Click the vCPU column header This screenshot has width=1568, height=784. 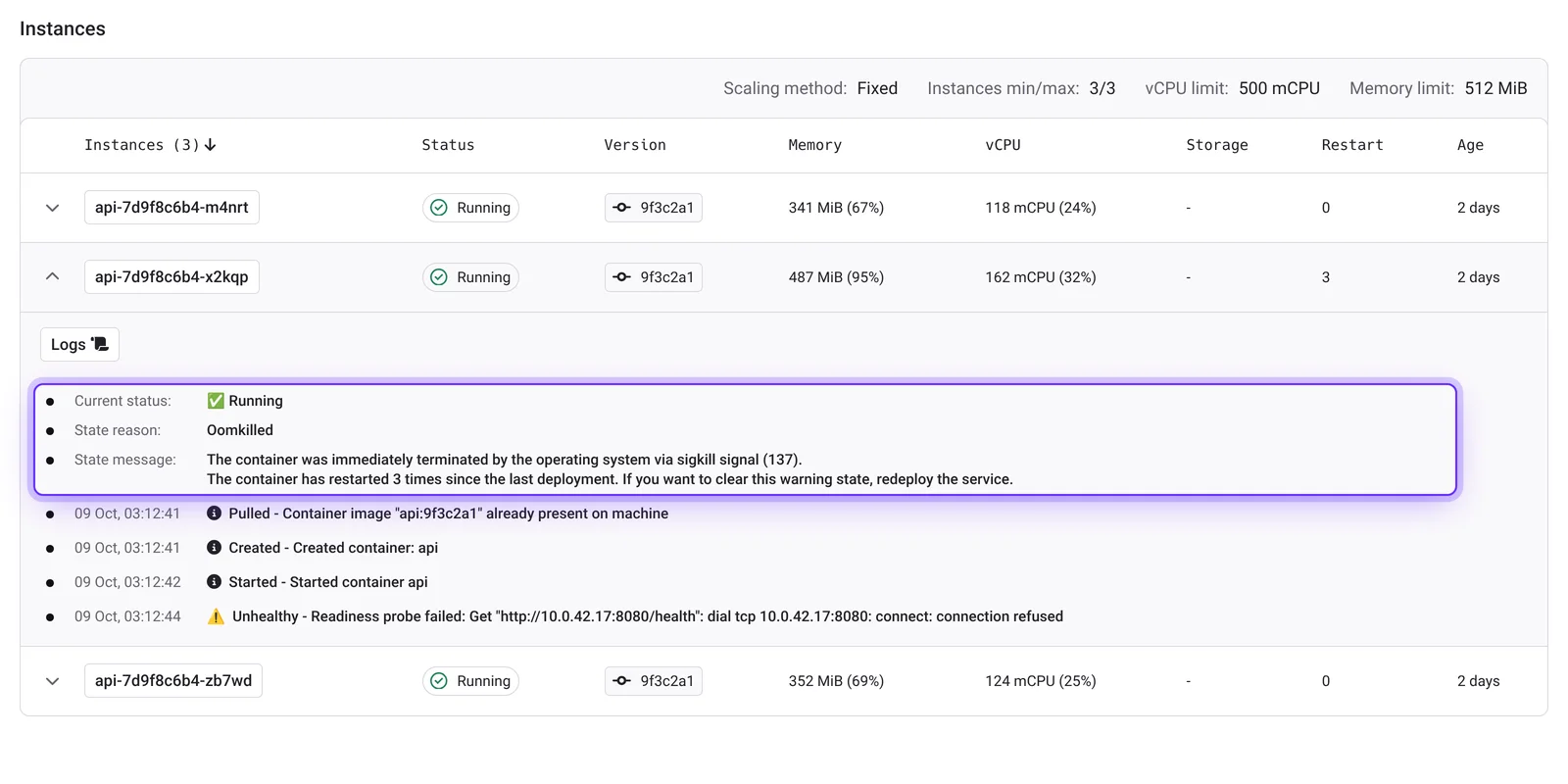click(x=1003, y=145)
